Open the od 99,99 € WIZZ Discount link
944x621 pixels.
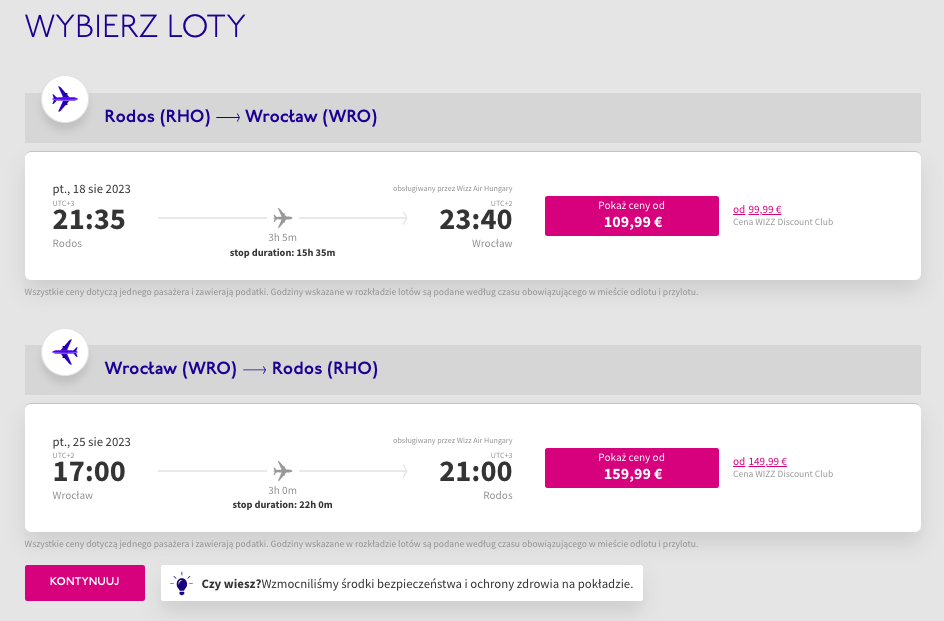click(x=757, y=210)
